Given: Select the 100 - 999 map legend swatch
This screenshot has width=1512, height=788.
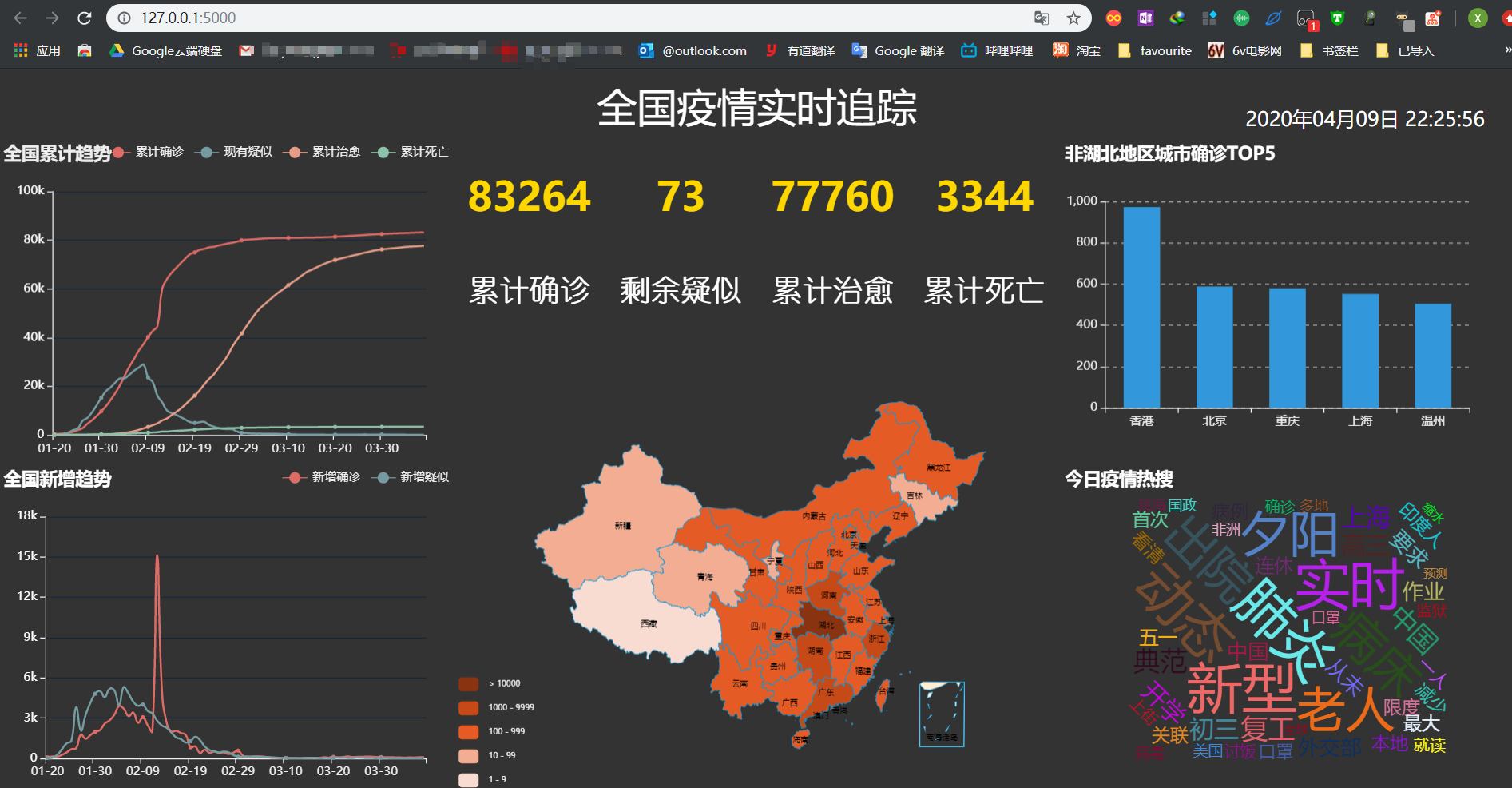Looking at the screenshot, I should (469, 732).
